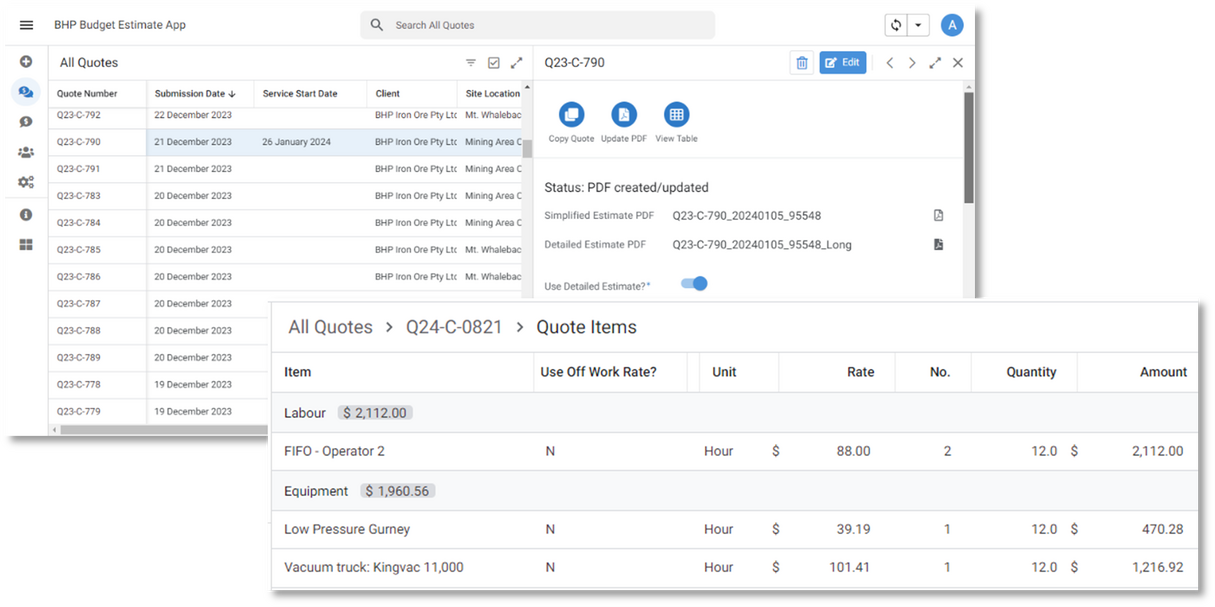Image resolution: width=1215 pixels, height=607 pixels.
Task: Open the View Table icon
Action: [x=676, y=115]
